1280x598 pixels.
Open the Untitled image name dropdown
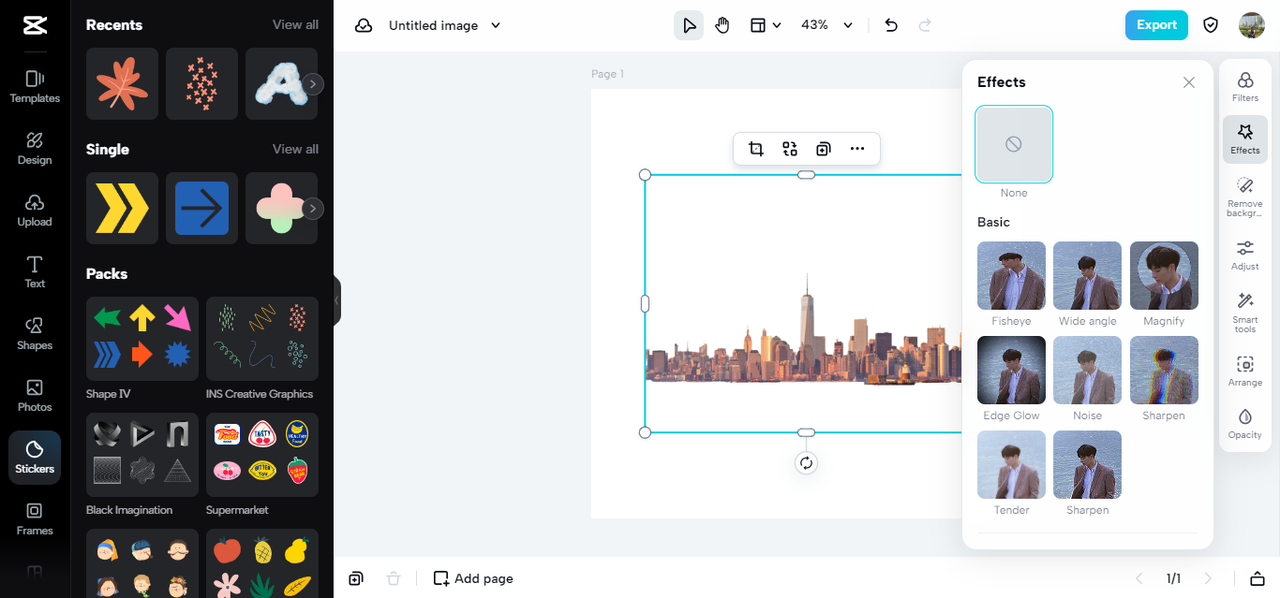tap(445, 25)
